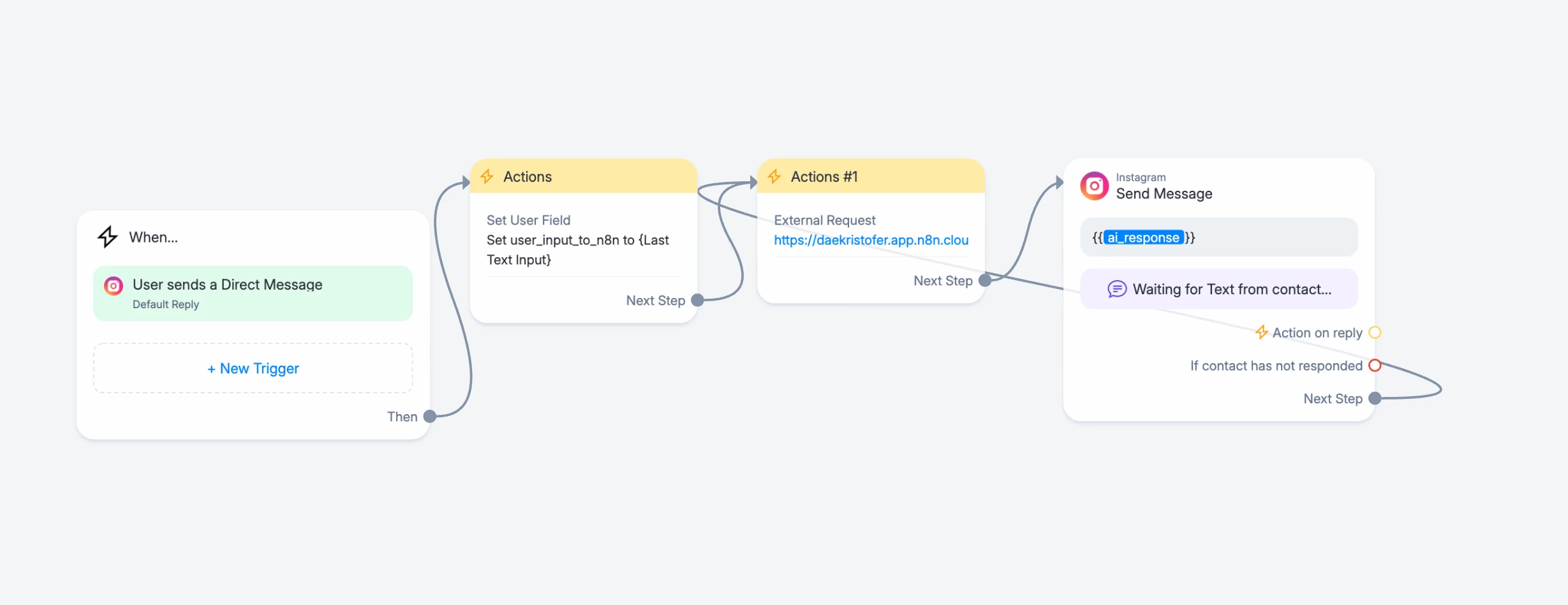The image size is (1568, 605).
Task: Click the Instagram channel label above Send Message
Action: pos(1141,177)
